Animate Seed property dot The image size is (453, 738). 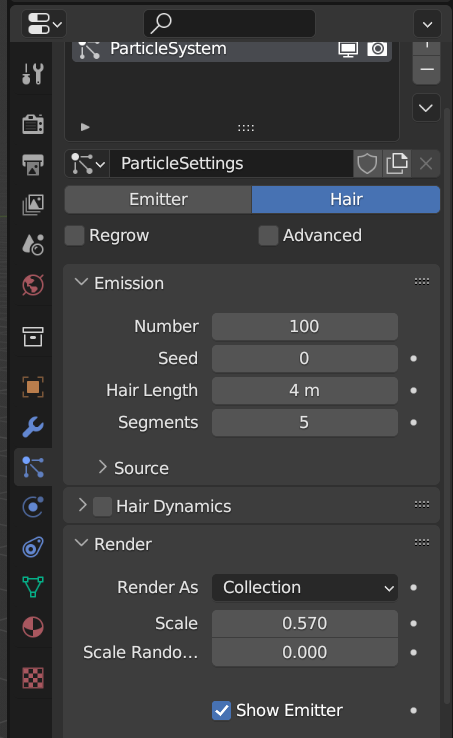point(413,359)
